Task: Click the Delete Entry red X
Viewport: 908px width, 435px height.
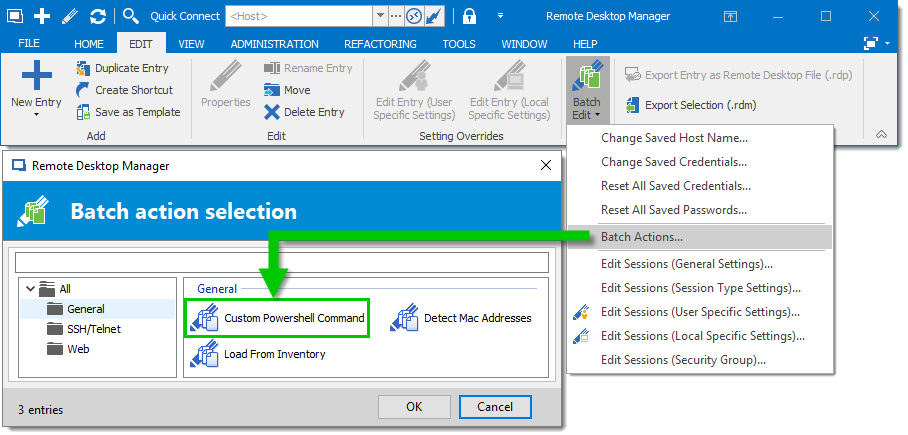Action: coord(271,112)
